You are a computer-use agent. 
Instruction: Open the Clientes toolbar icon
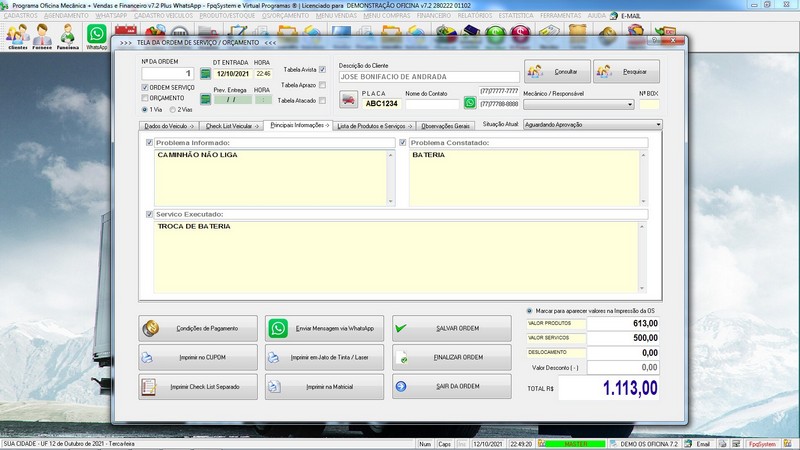pos(18,37)
